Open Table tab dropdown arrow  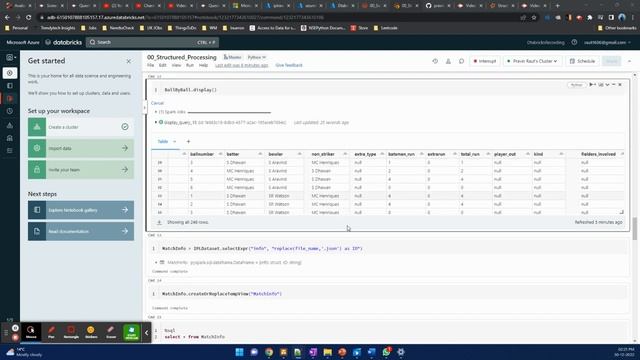(175, 141)
